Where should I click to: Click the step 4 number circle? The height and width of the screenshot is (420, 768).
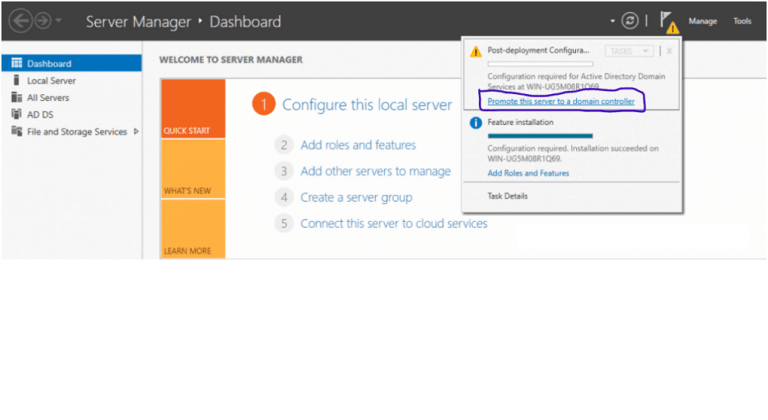(284, 197)
